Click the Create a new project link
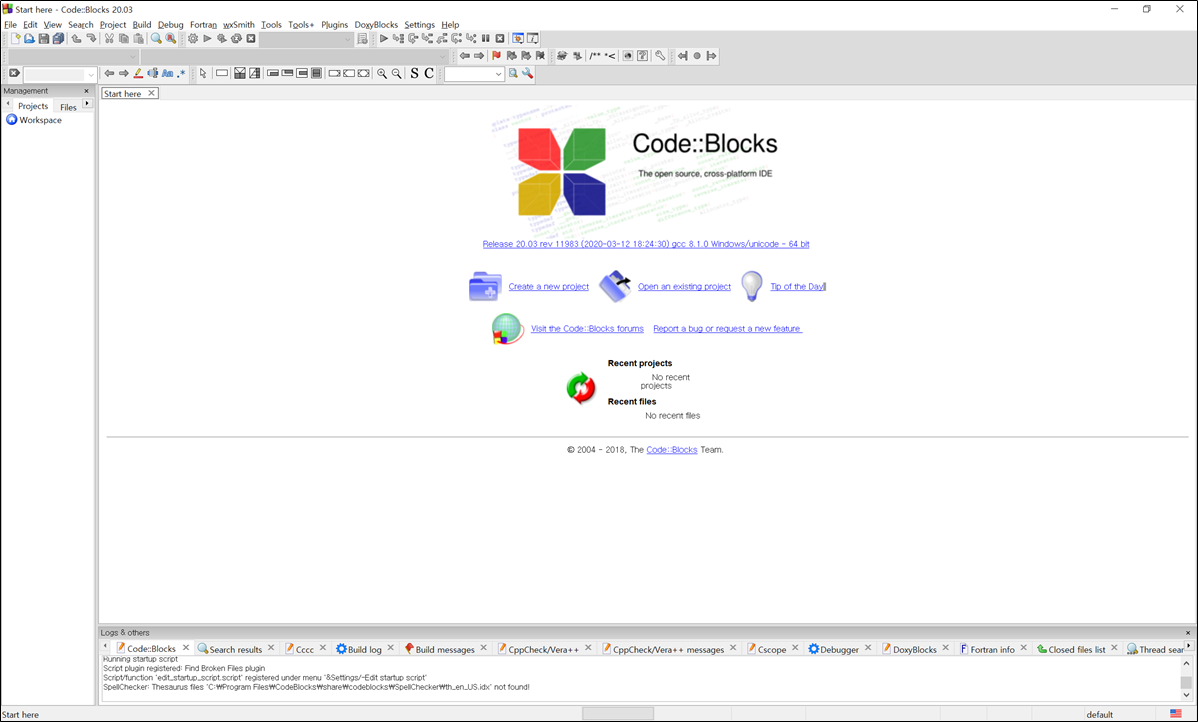 click(549, 287)
